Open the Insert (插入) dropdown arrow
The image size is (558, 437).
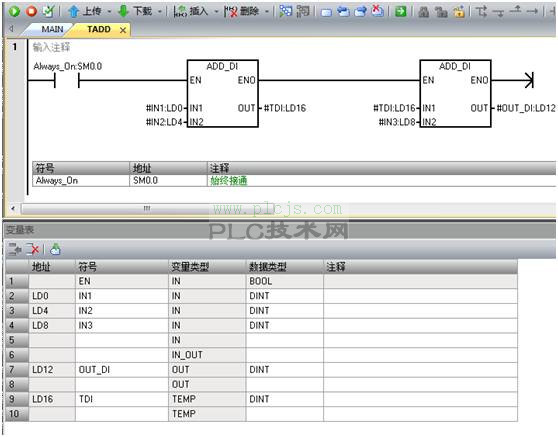pyautogui.click(x=216, y=12)
